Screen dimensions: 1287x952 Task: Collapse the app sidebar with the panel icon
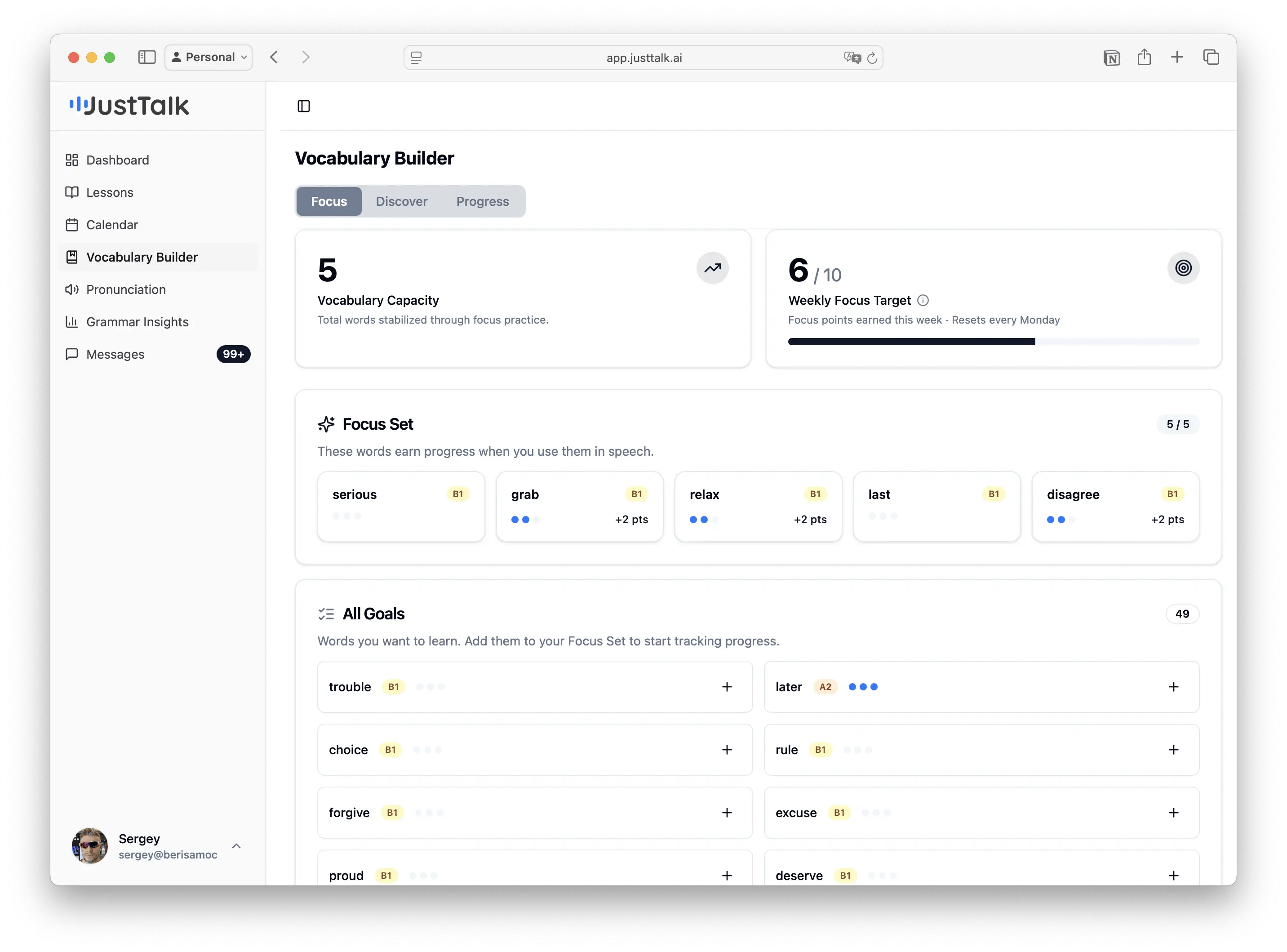[303, 106]
